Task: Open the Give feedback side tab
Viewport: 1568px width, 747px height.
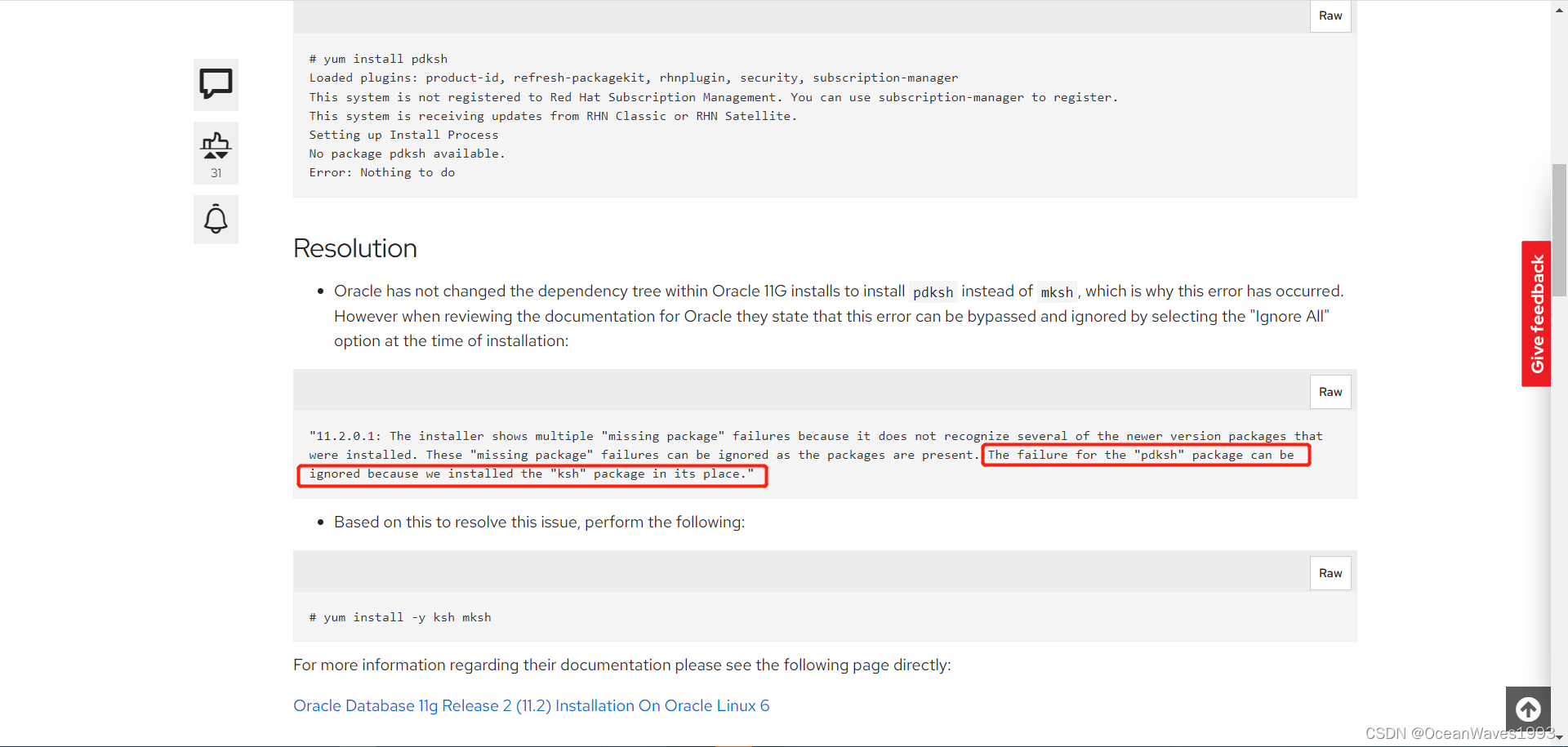Action: [1536, 313]
